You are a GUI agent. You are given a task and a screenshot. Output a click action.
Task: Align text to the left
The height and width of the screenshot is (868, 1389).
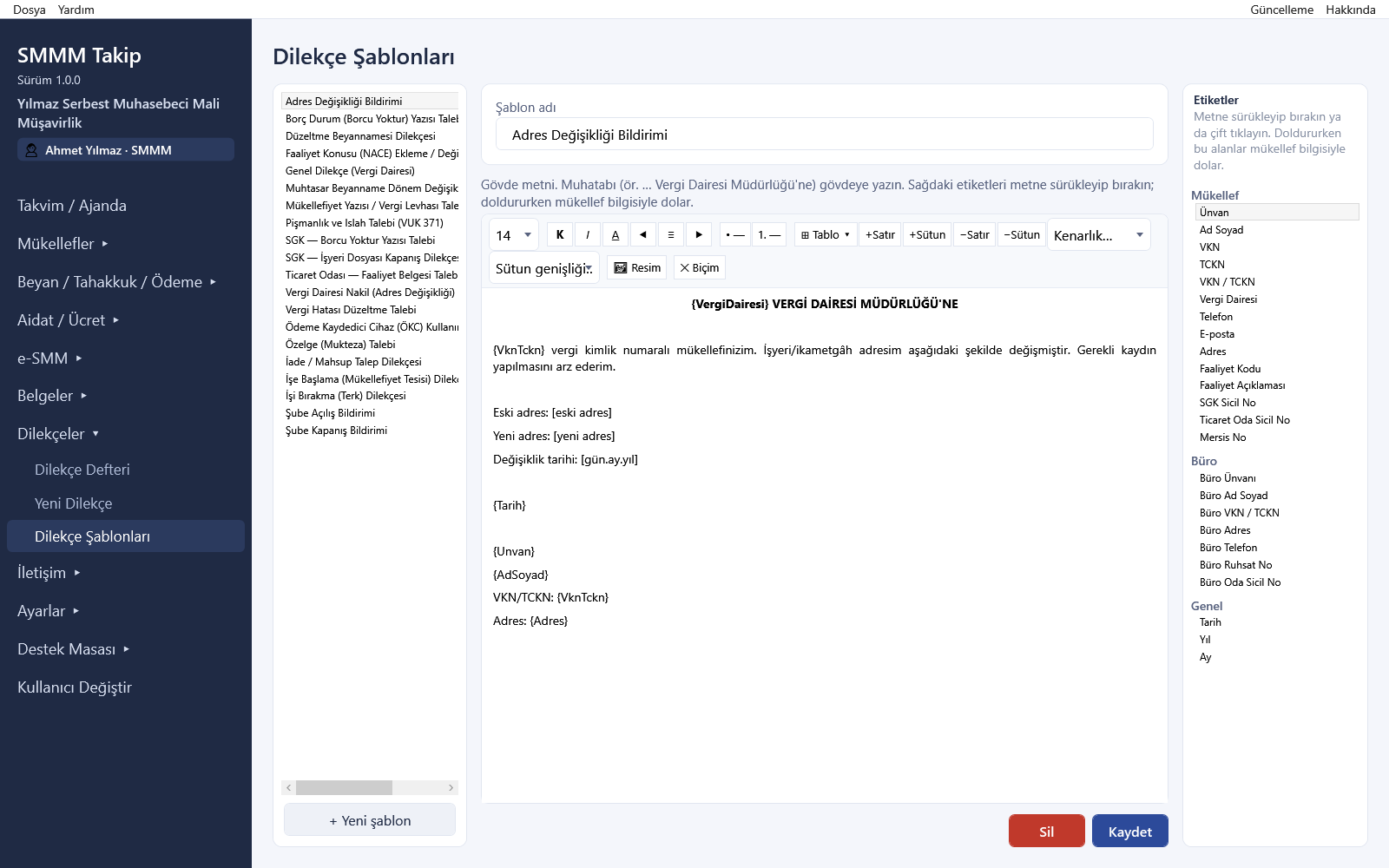click(643, 234)
